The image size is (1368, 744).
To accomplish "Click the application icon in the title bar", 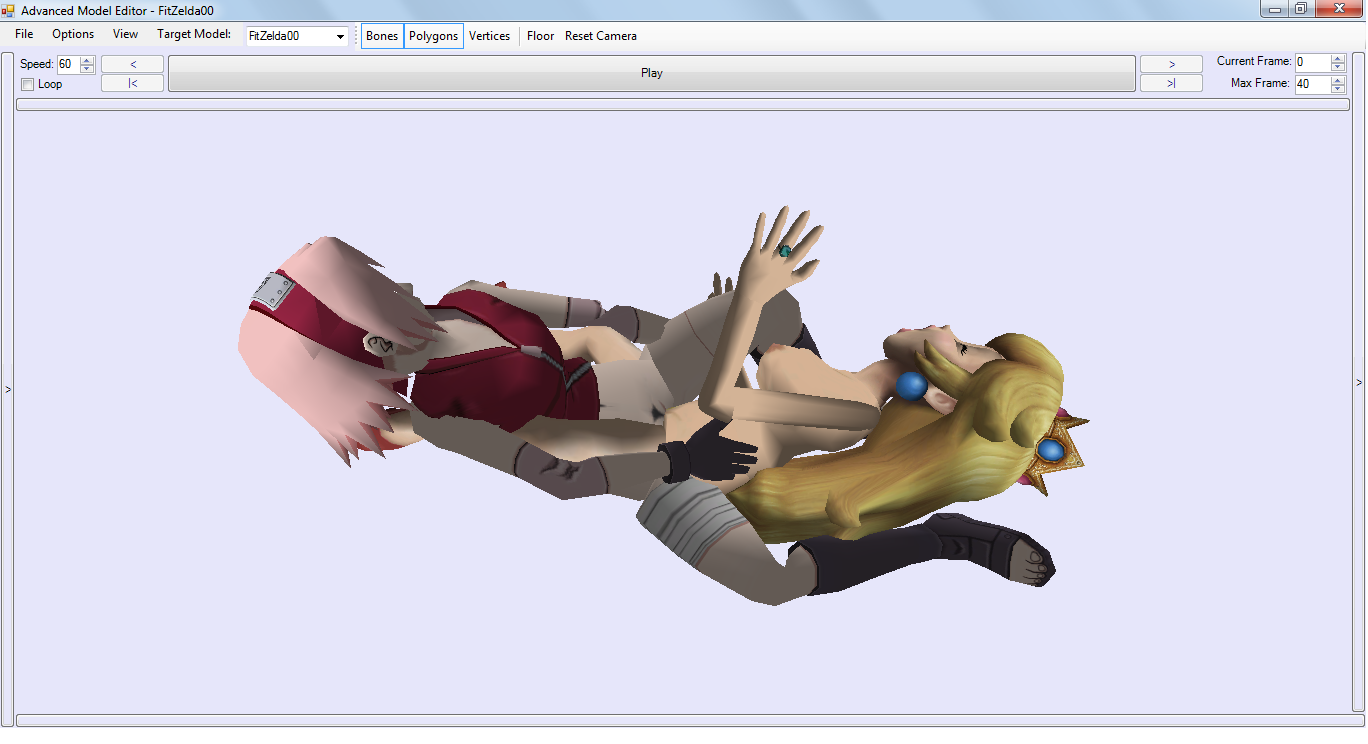I will tap(9, 10).
